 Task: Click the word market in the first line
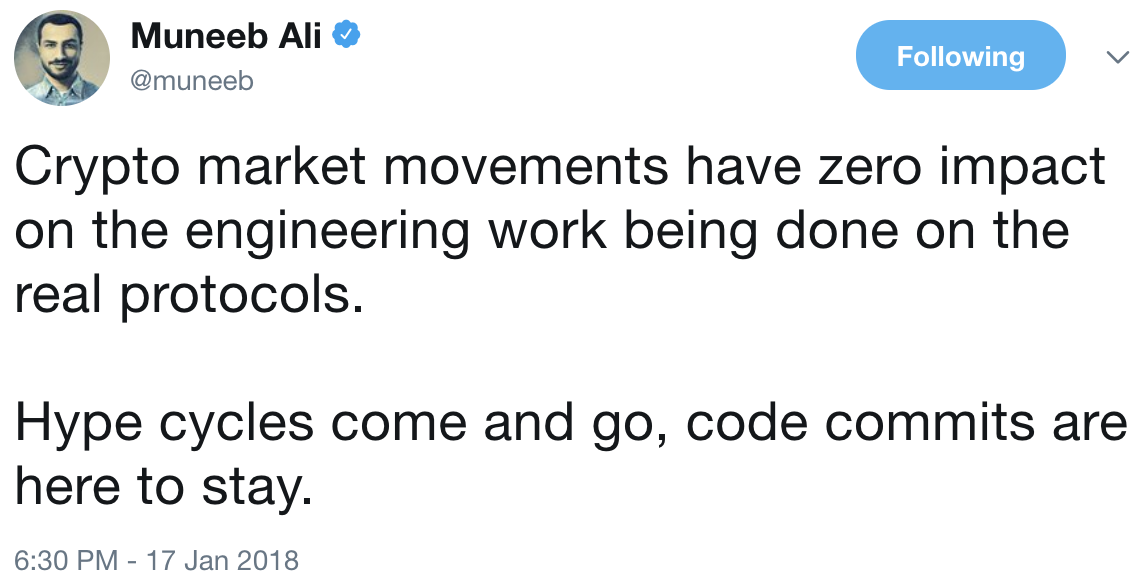click(281, 167)
